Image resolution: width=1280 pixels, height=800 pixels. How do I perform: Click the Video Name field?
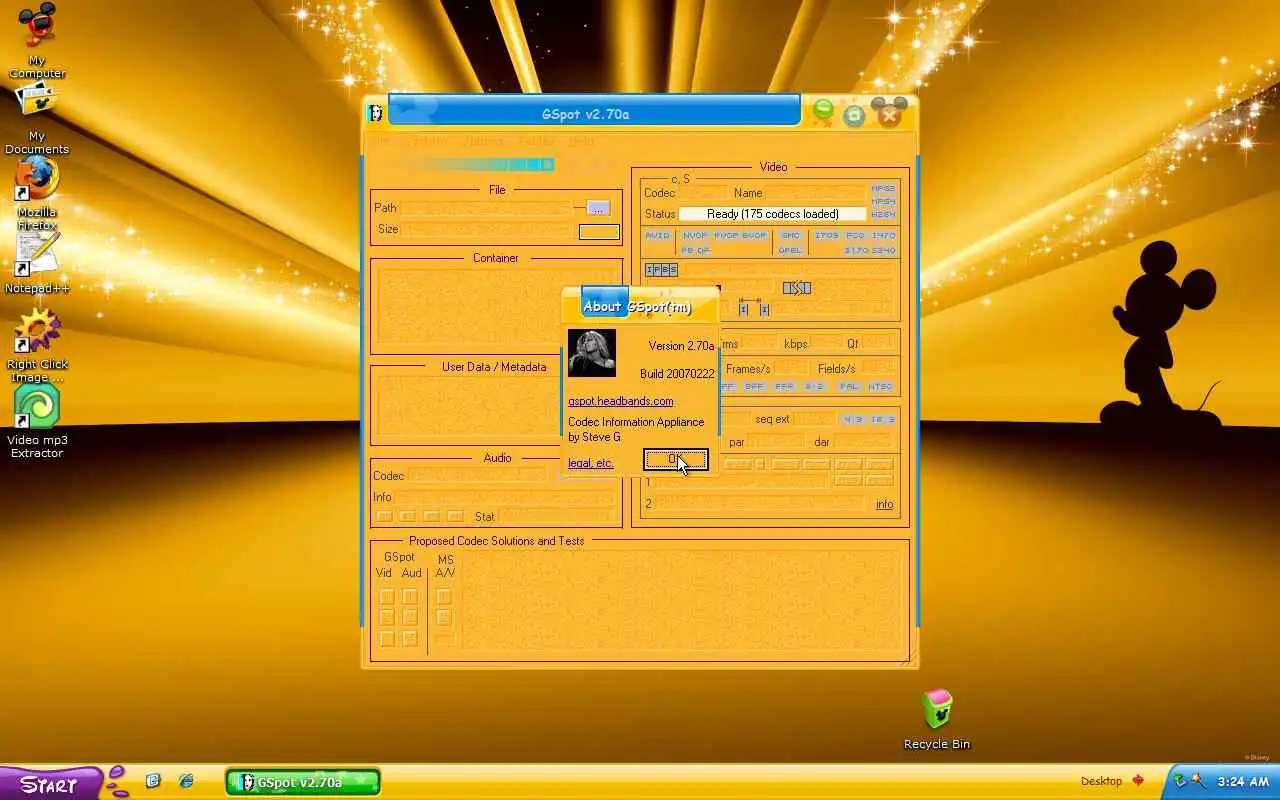(814, 193)
